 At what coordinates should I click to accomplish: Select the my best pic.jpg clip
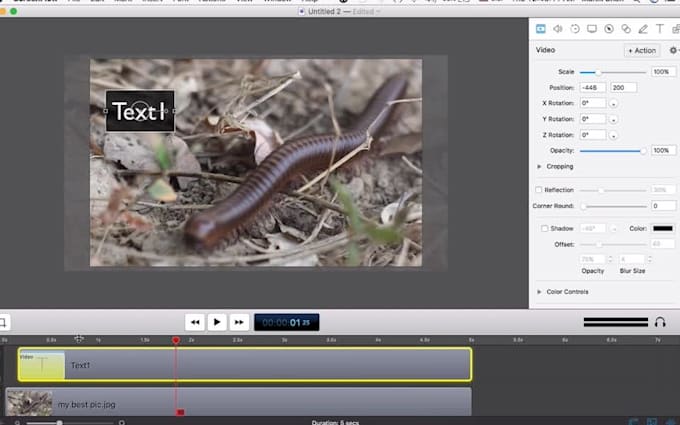239,402
